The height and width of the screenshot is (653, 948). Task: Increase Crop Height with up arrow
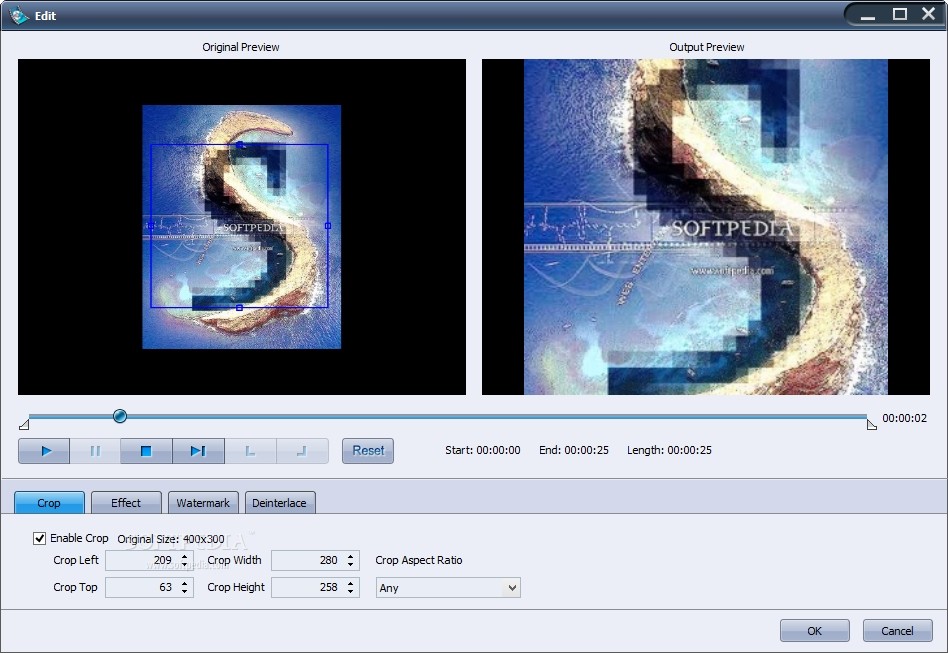click(351, 583)
